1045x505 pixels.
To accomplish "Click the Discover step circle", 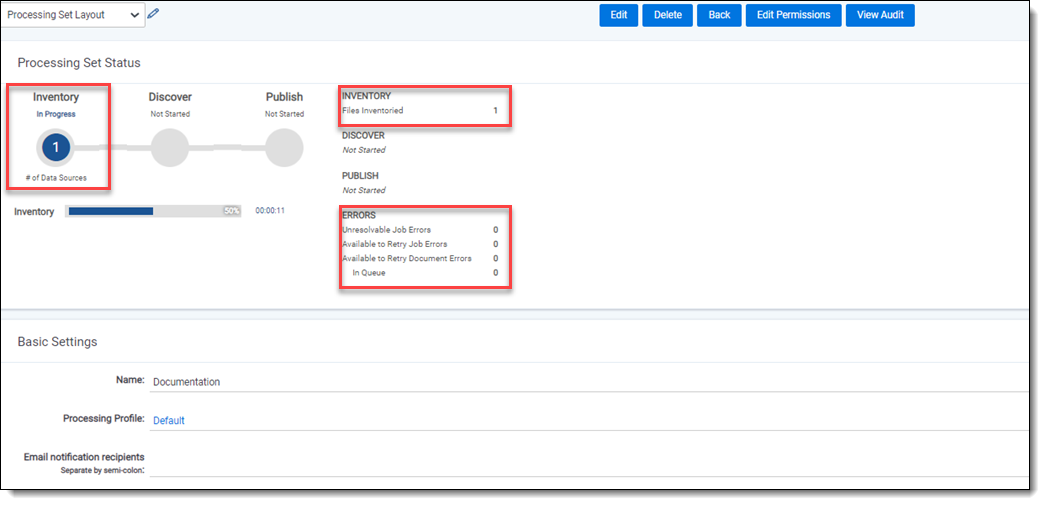I will click(170, 147).
